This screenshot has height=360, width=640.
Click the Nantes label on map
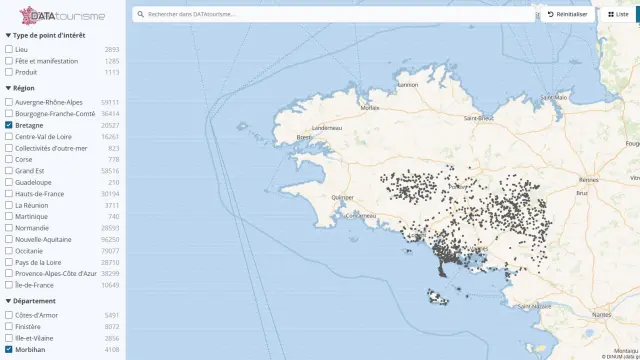point(601,315)
